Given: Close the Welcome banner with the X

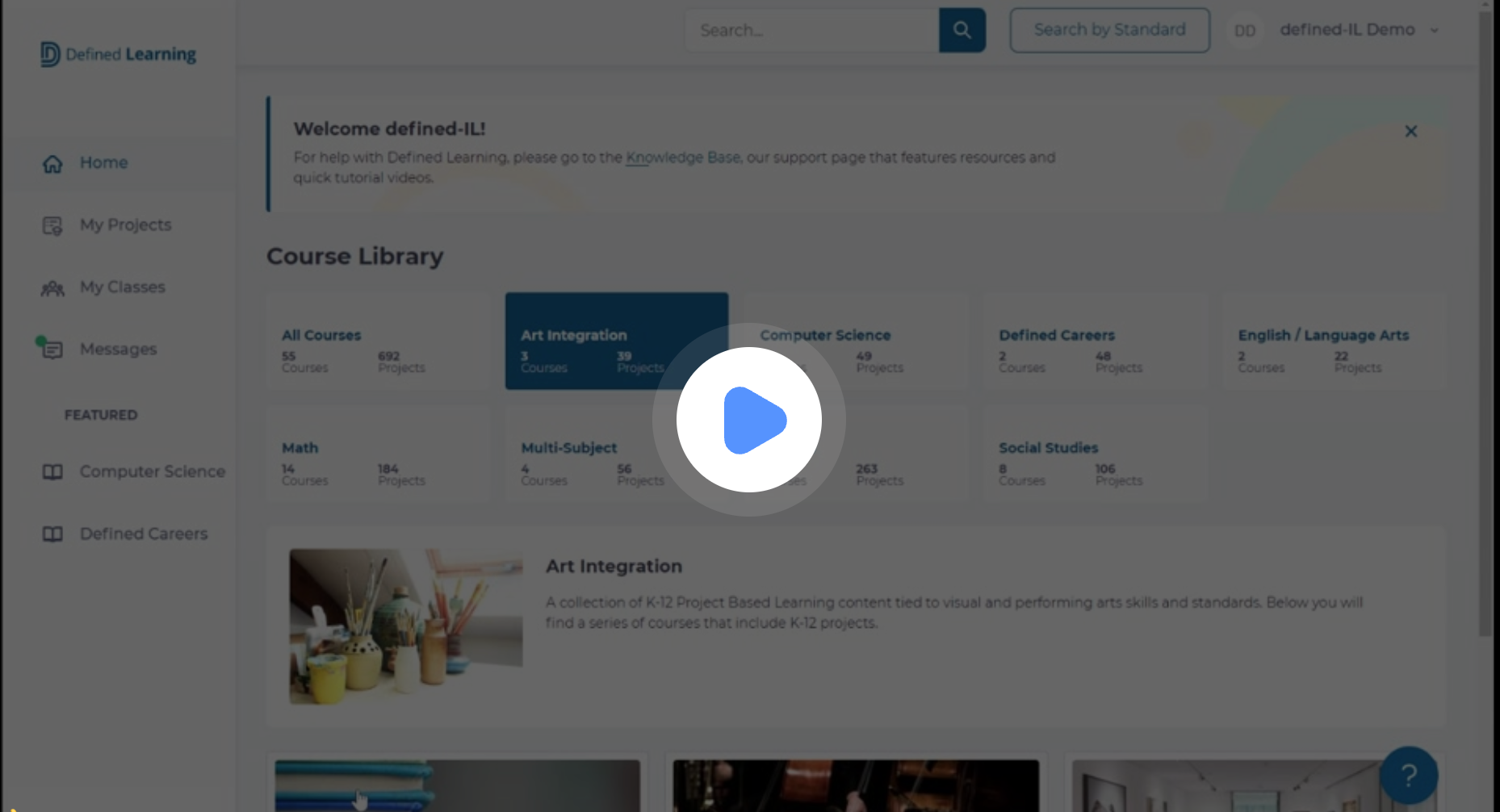Looking at the screenshot, I should point(1410,131).
